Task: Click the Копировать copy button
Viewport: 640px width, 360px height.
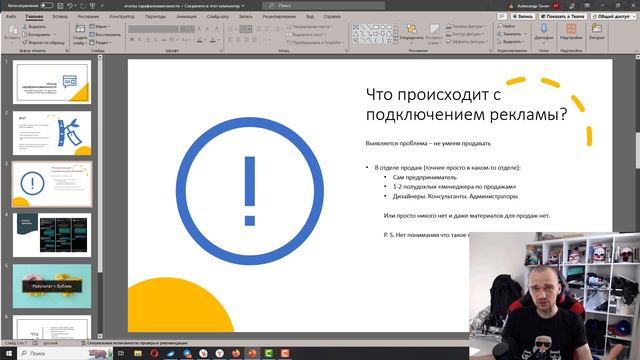Action: (x=36, y=34)
